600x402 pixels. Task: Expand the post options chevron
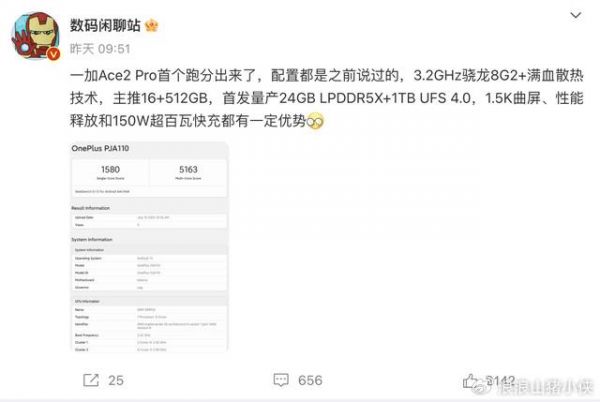pyautogui.click(x=576, y=15)
